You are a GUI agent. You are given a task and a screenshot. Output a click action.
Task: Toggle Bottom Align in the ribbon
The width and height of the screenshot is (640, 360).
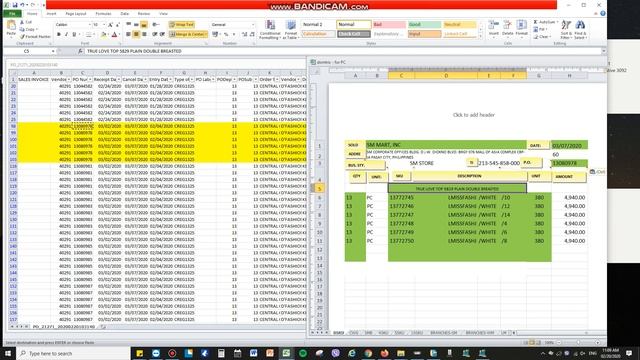pos(144,25)
